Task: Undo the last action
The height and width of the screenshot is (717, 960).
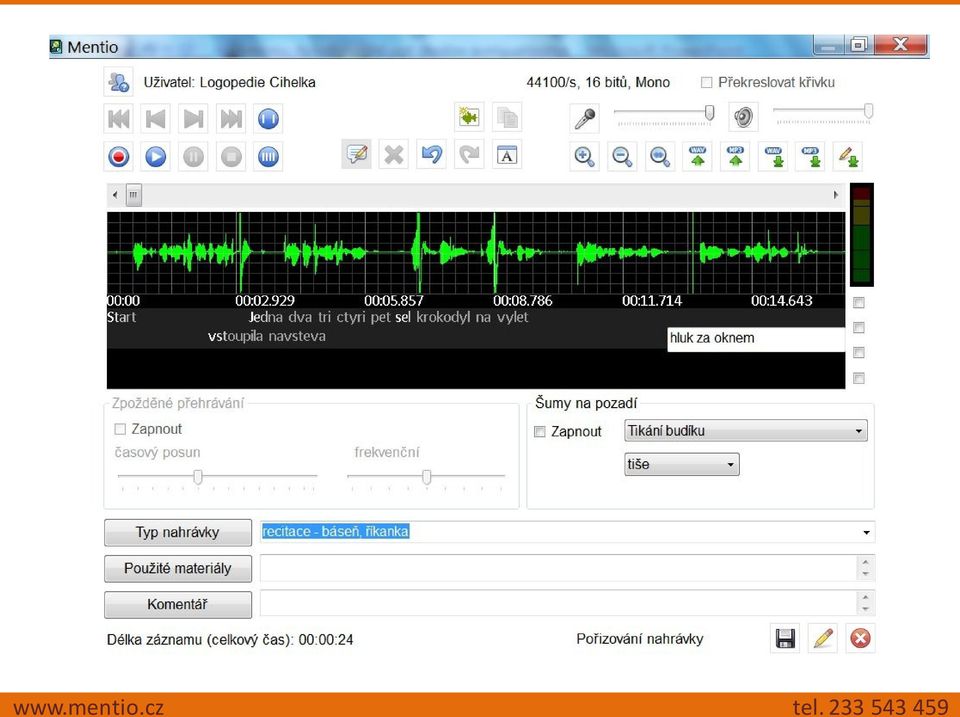Action: click(x=432, y=154)
